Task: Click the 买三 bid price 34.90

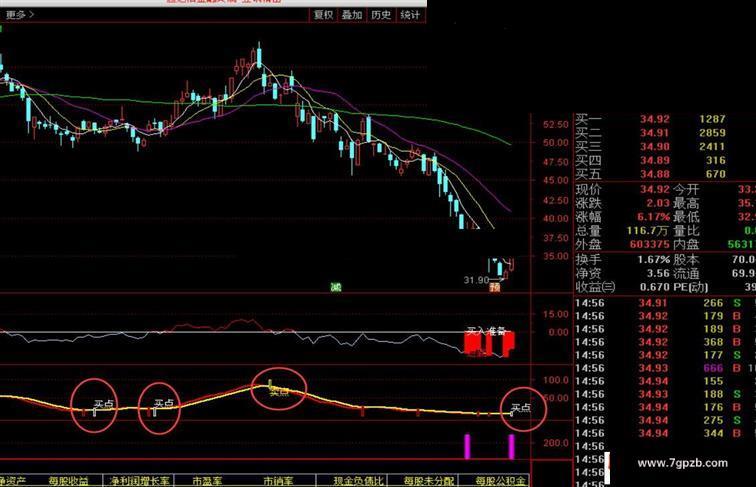Action: (x=655, y=147)
